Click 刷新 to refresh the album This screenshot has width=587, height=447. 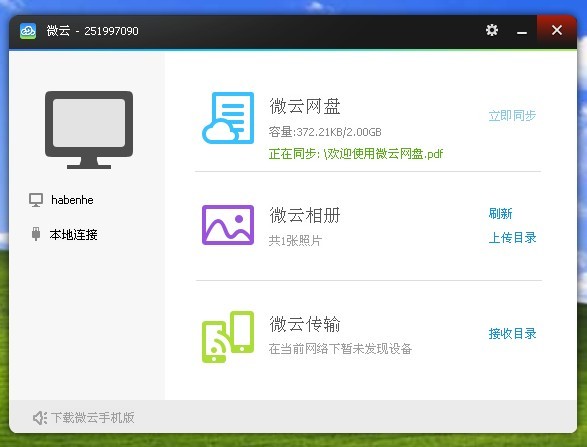(x=500, y=214)
